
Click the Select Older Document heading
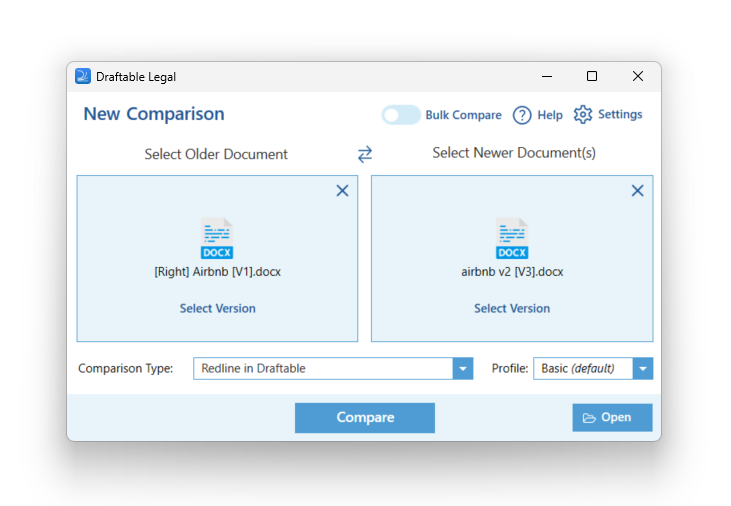[x=216, y=154]
